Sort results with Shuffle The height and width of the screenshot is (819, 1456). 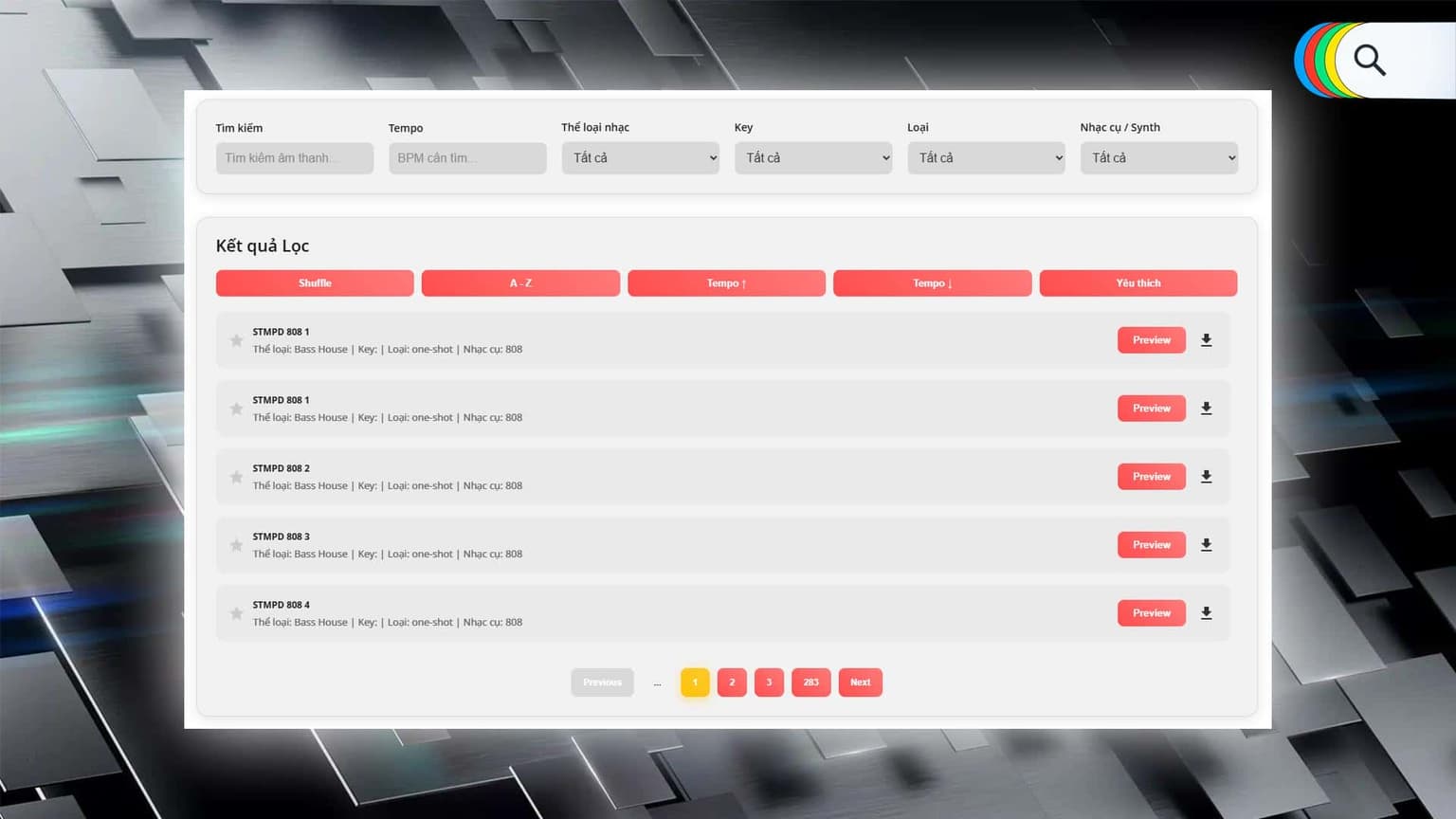[315, 283]
